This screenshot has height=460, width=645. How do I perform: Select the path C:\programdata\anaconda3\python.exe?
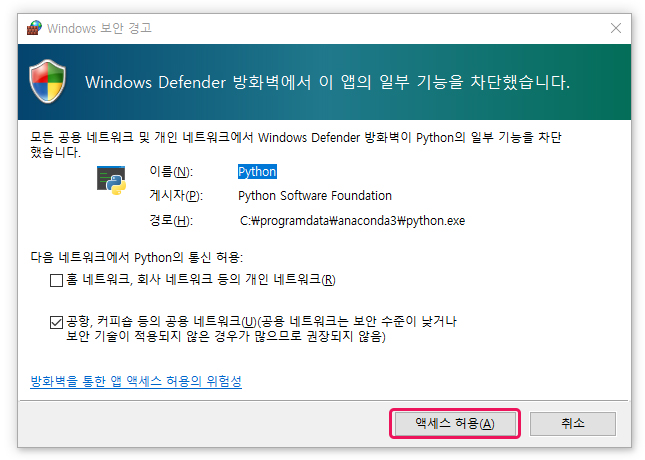click(352, 221)
